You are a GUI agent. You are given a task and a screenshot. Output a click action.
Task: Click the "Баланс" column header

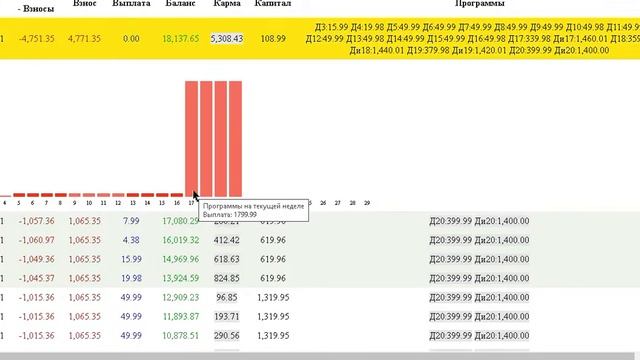click(180, 3)
